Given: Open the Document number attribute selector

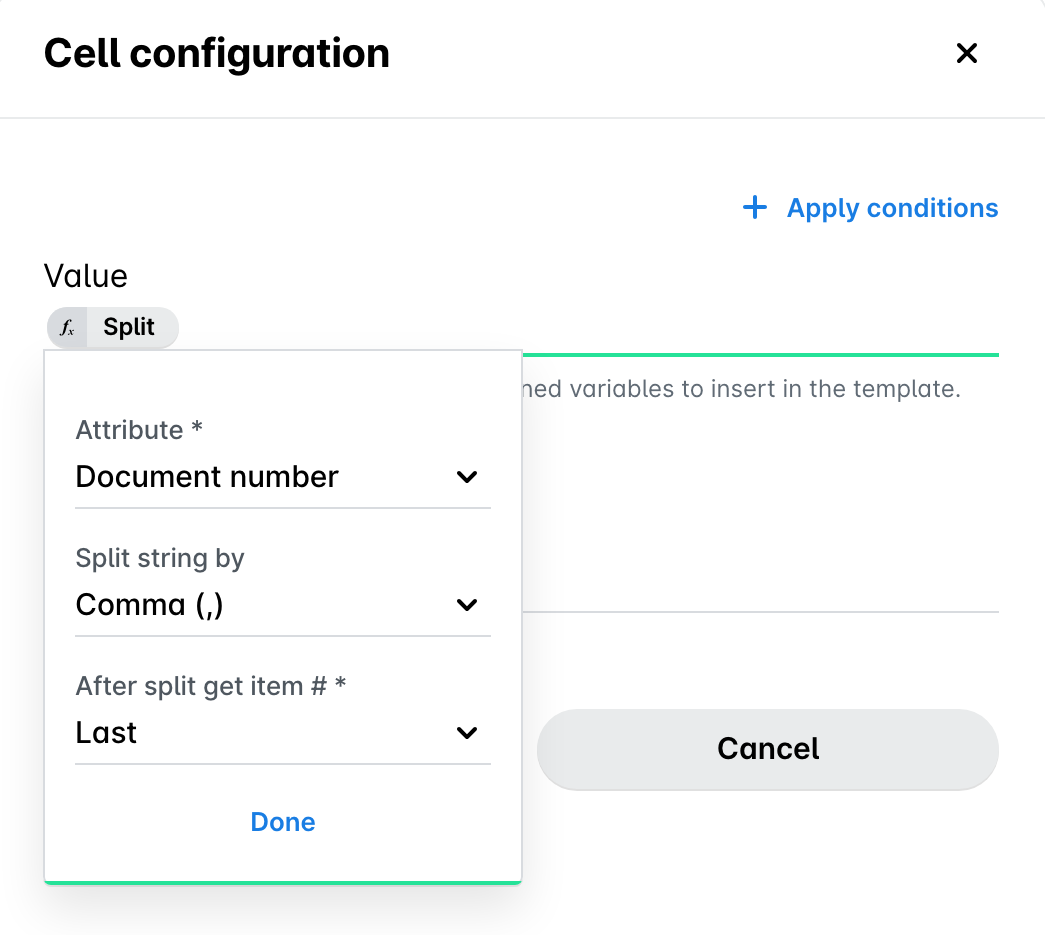Looking at the screenshot, I should (283, 477).
